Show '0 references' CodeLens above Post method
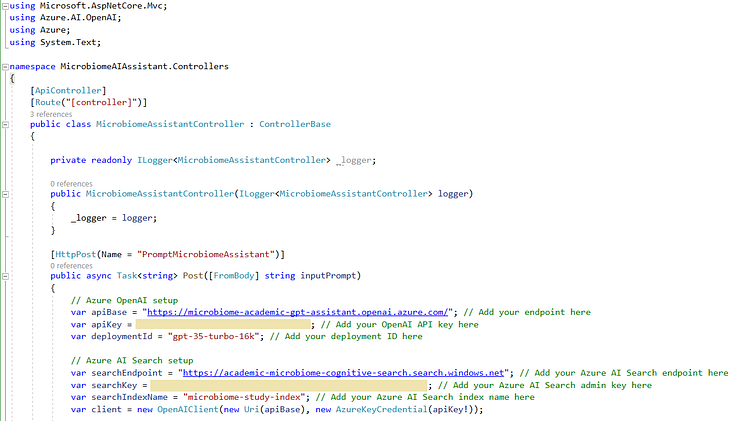 coord(71,266)
